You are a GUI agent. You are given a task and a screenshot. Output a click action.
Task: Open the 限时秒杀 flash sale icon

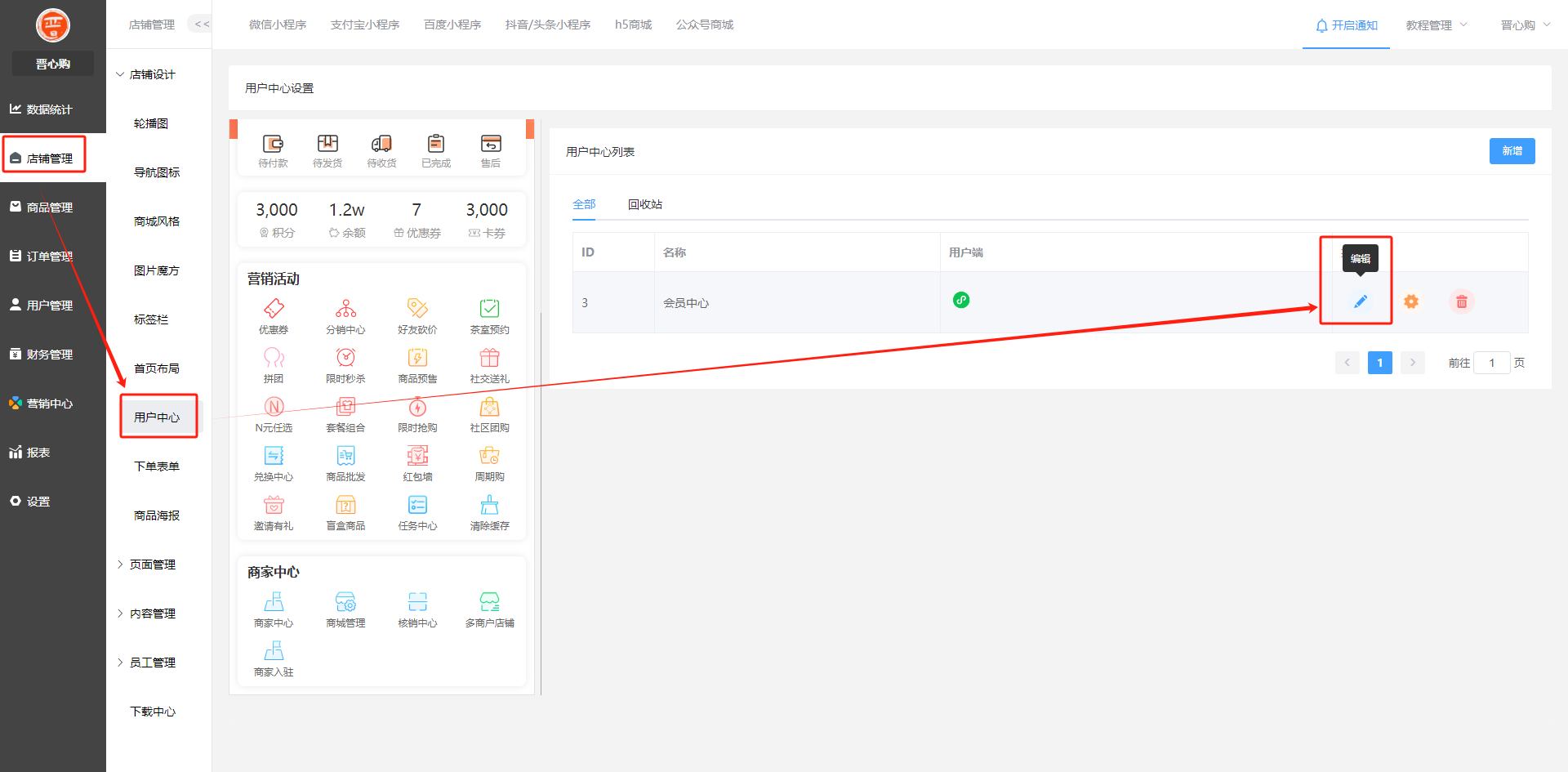tap(345, 358)
